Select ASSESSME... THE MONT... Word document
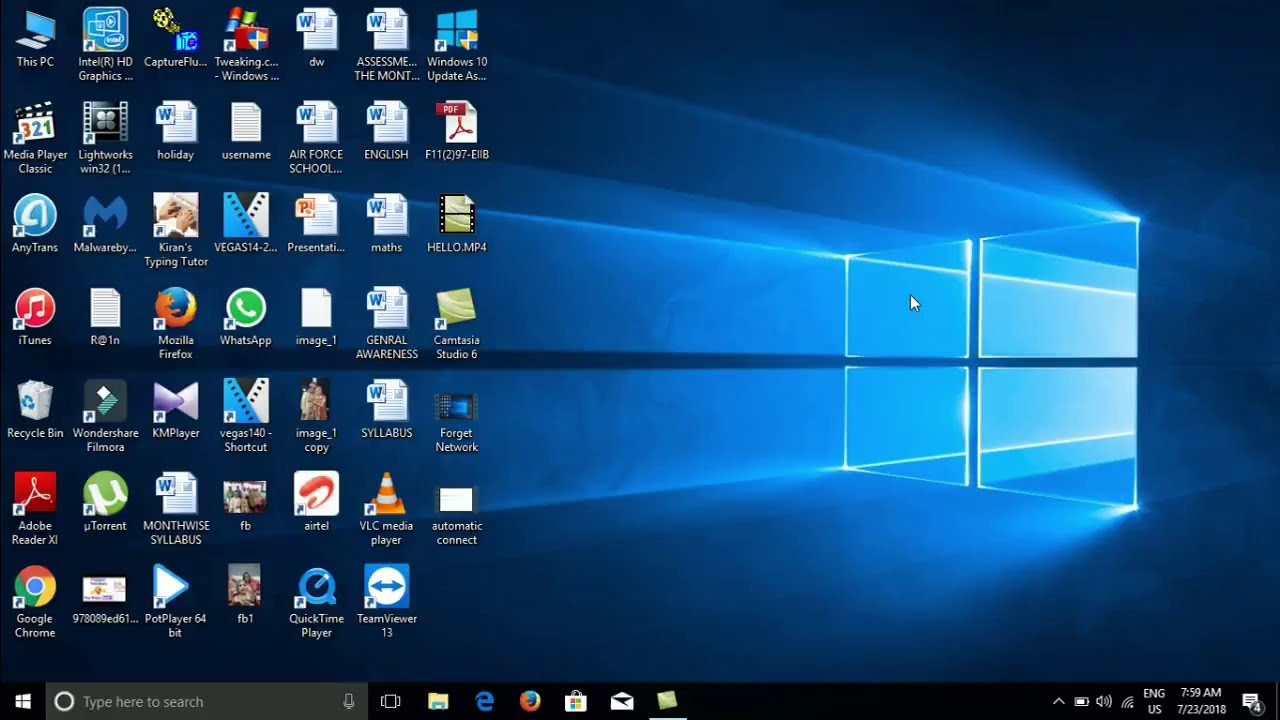This screenshot has width=1280, height=720. pyautogui.click(x=386, y=45)
